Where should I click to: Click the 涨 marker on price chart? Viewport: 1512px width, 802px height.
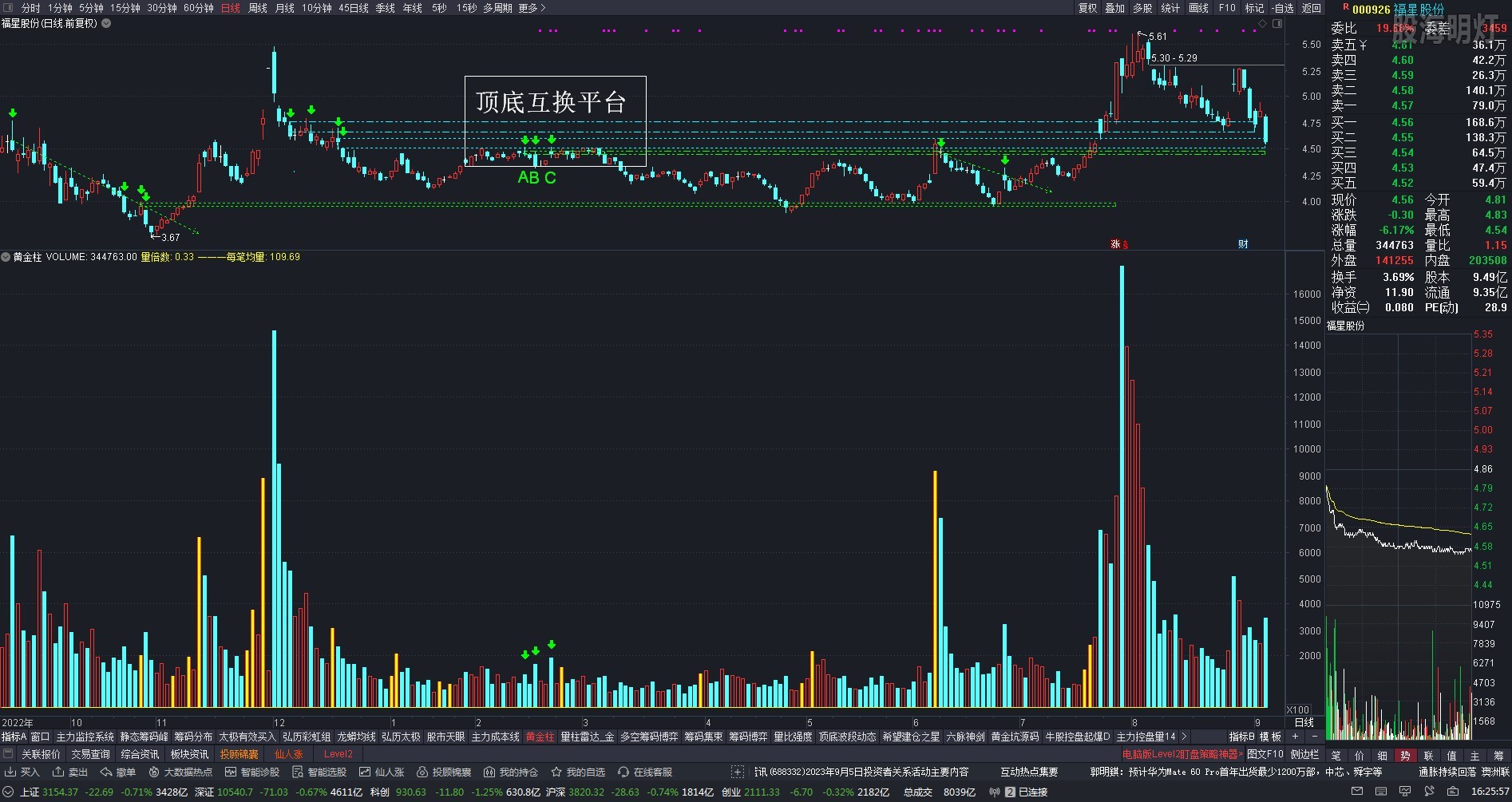[1115, 244]
